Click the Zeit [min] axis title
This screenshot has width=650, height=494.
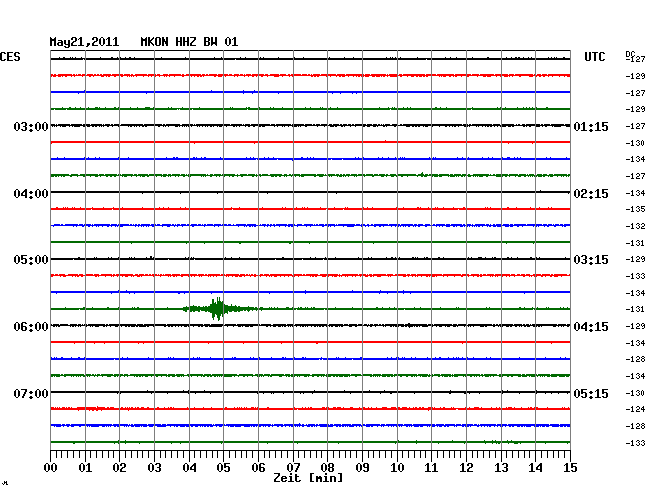click(x=308, y=478)
